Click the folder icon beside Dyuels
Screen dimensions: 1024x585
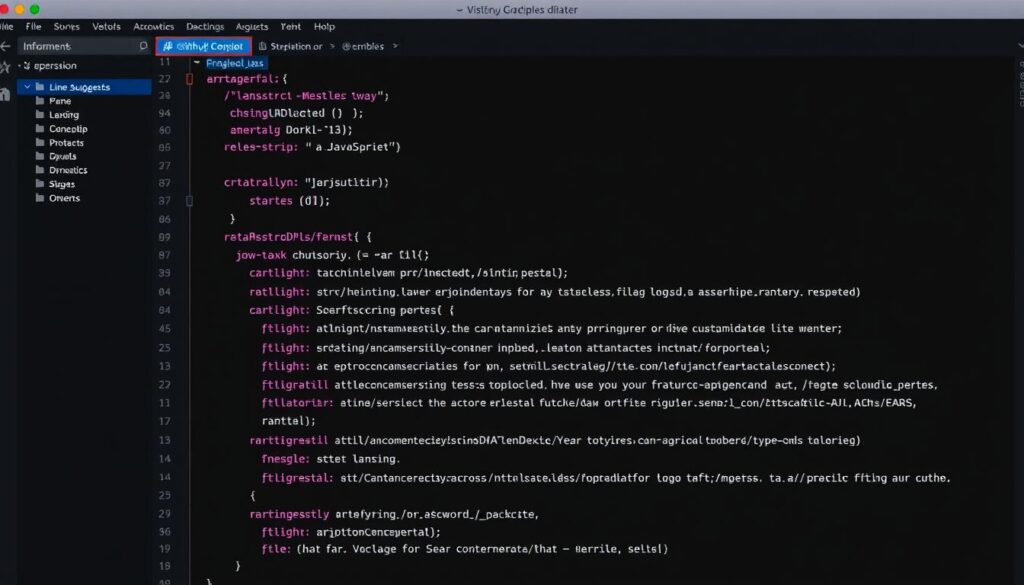(x=40, y=156)
